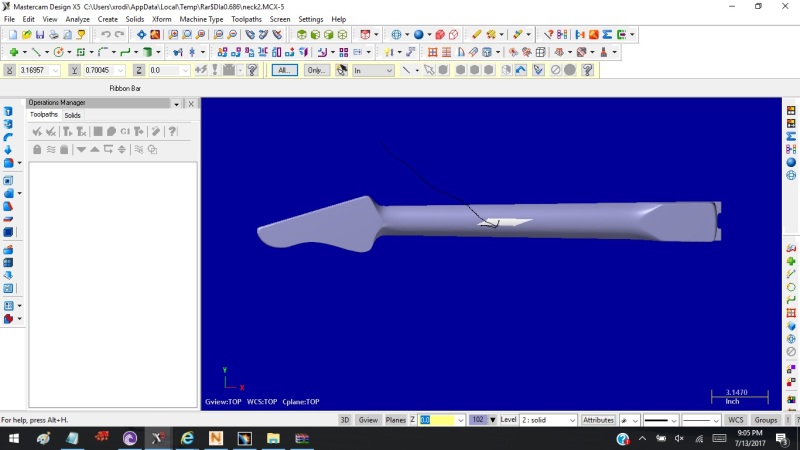Open Analyze entity properties question icon
This screenshot has width=800, height=450.
(548, 35)
